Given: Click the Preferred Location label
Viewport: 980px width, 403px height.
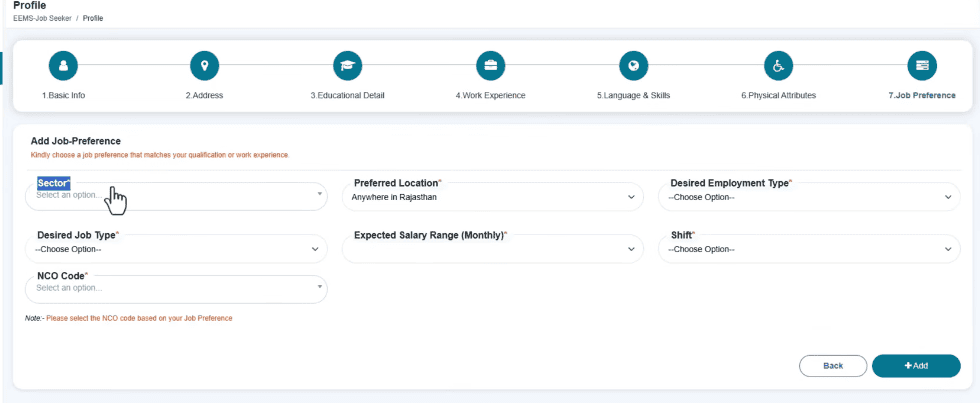Looking at the screenshot, I should 398,183.
